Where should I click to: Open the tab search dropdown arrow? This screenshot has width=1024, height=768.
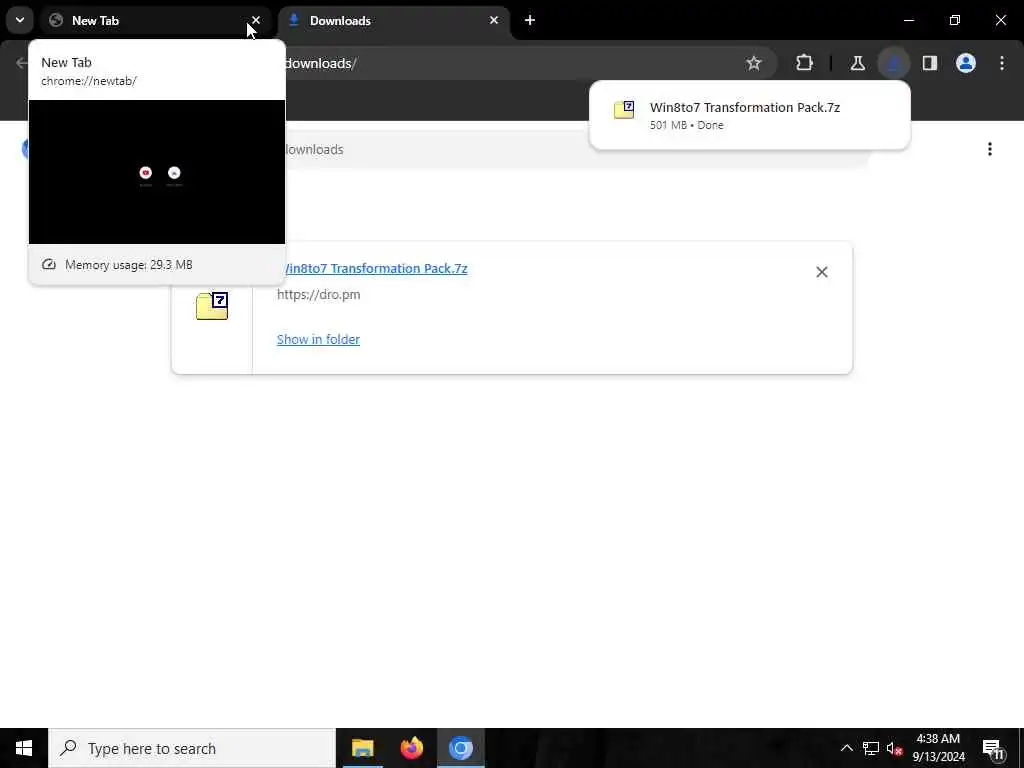20,20
